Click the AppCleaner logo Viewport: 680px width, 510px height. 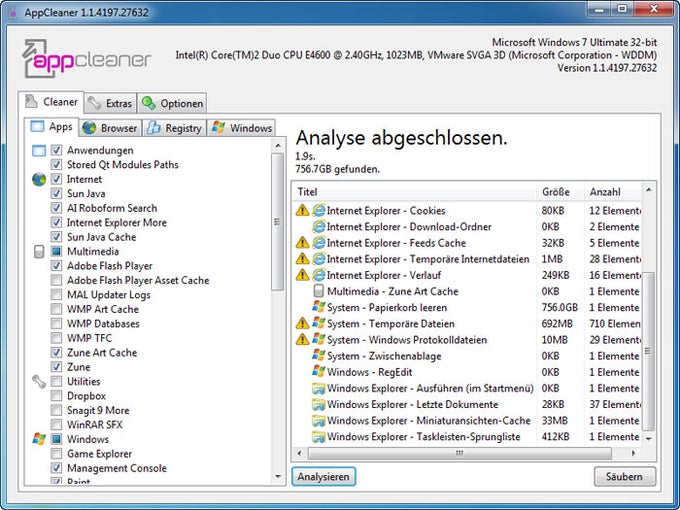86,59
